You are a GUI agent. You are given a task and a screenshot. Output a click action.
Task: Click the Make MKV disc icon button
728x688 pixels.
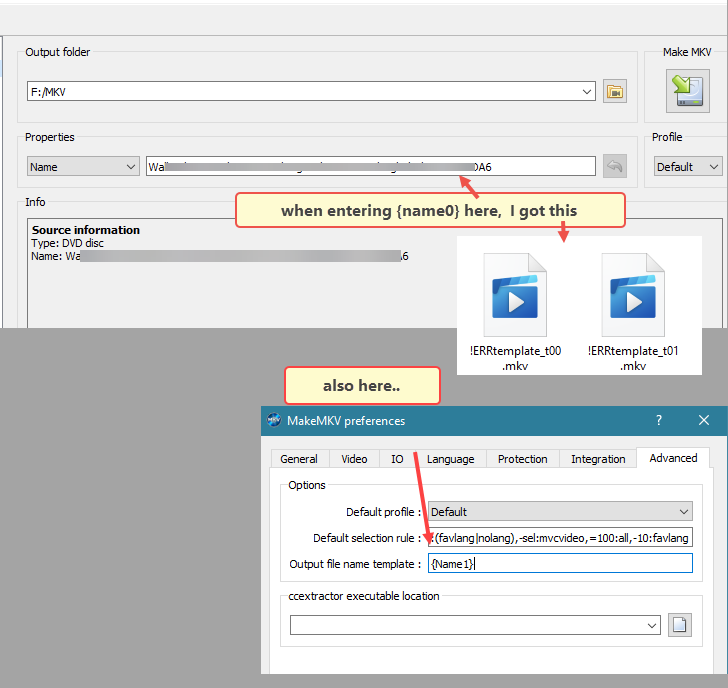688,91
